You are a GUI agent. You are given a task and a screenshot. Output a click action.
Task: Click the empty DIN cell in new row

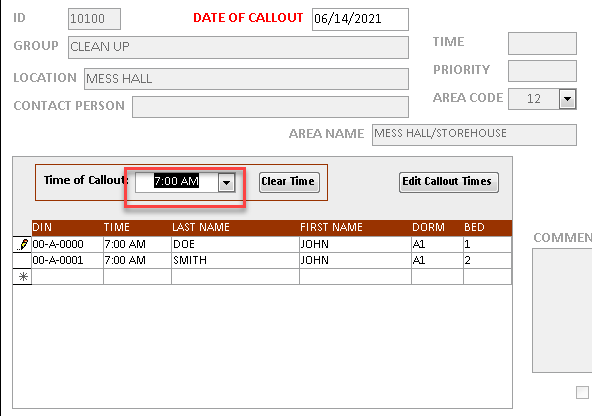tap(67, 277)
